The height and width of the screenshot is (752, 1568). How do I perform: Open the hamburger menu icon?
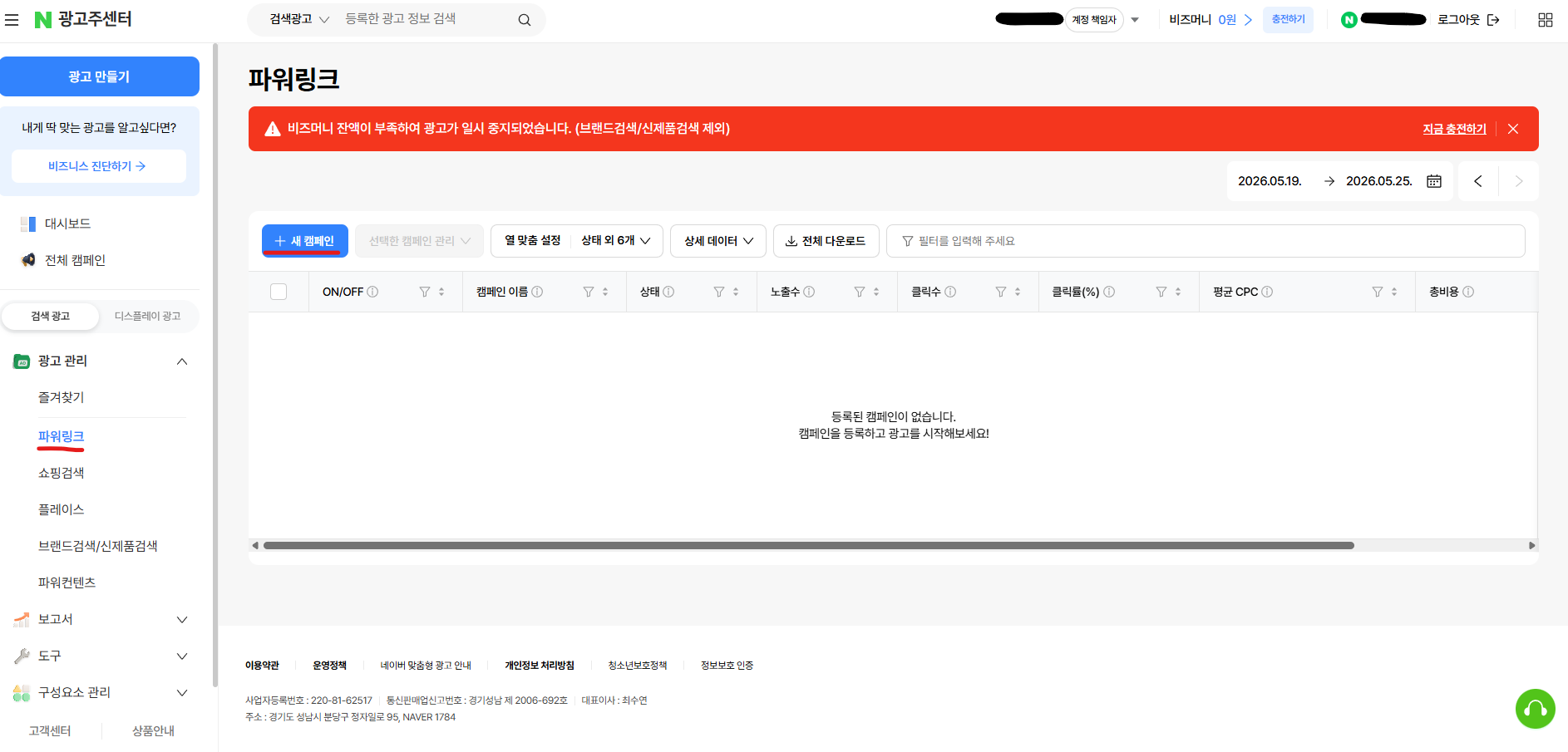[x=12, y=19]
